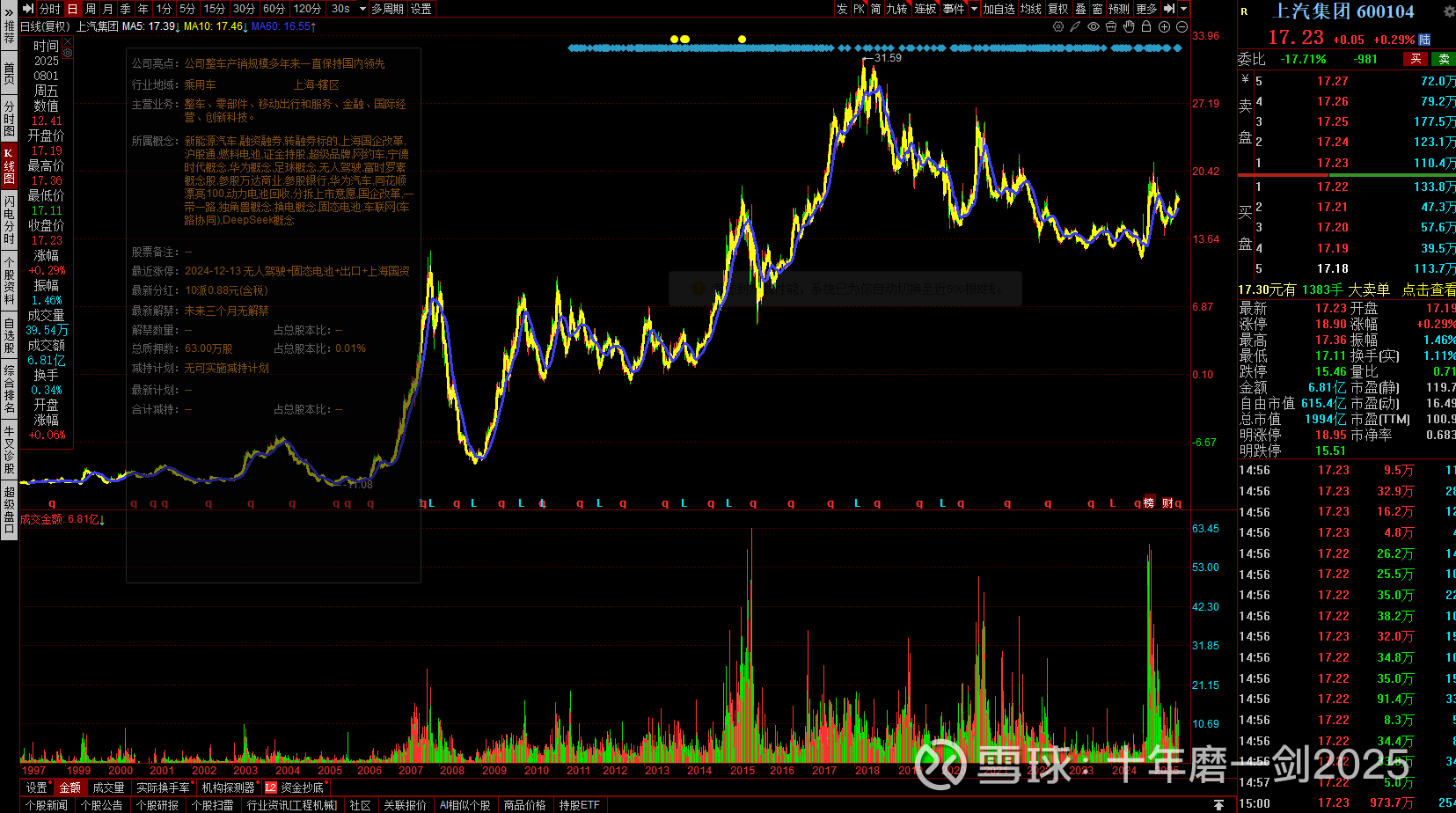Open chart settings gear icon above the chart

(1058, 26)
